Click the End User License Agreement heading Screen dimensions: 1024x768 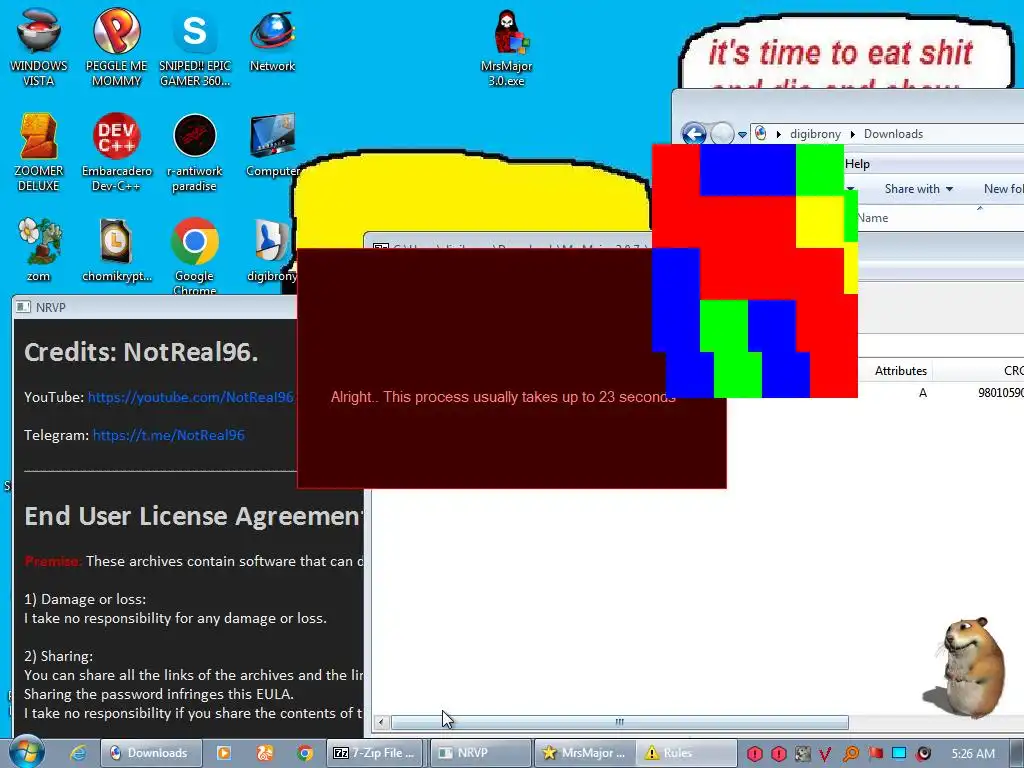coord(194,516)
